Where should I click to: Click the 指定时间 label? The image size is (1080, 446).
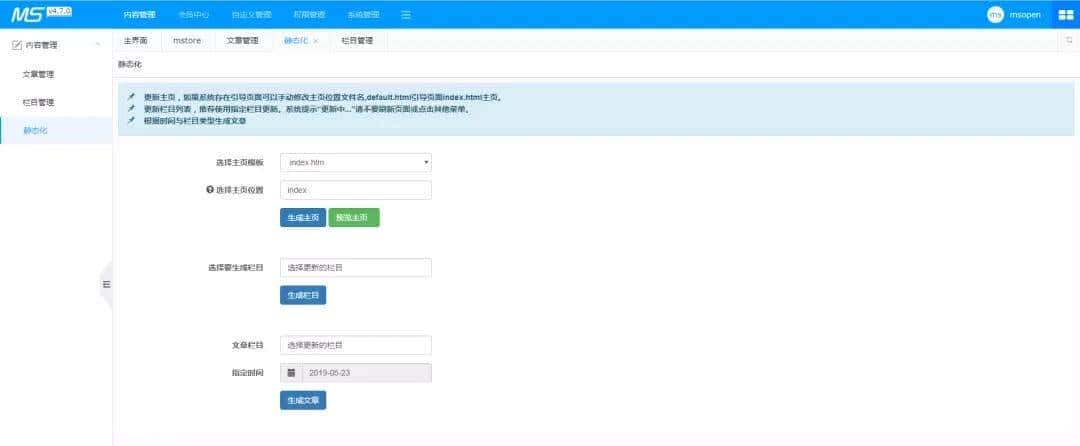[x=247, y=372]
